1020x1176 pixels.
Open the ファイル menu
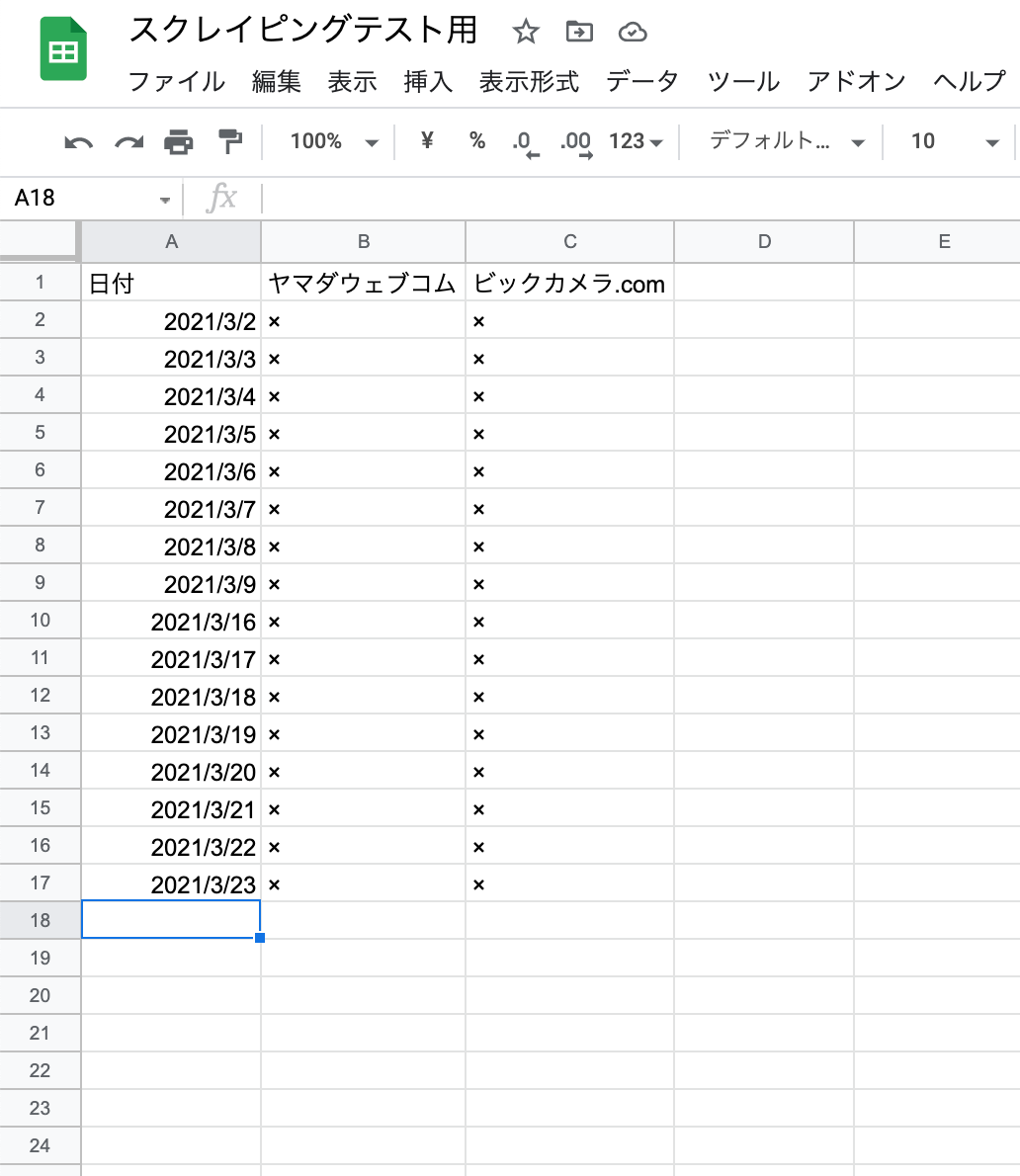point(176,81)
